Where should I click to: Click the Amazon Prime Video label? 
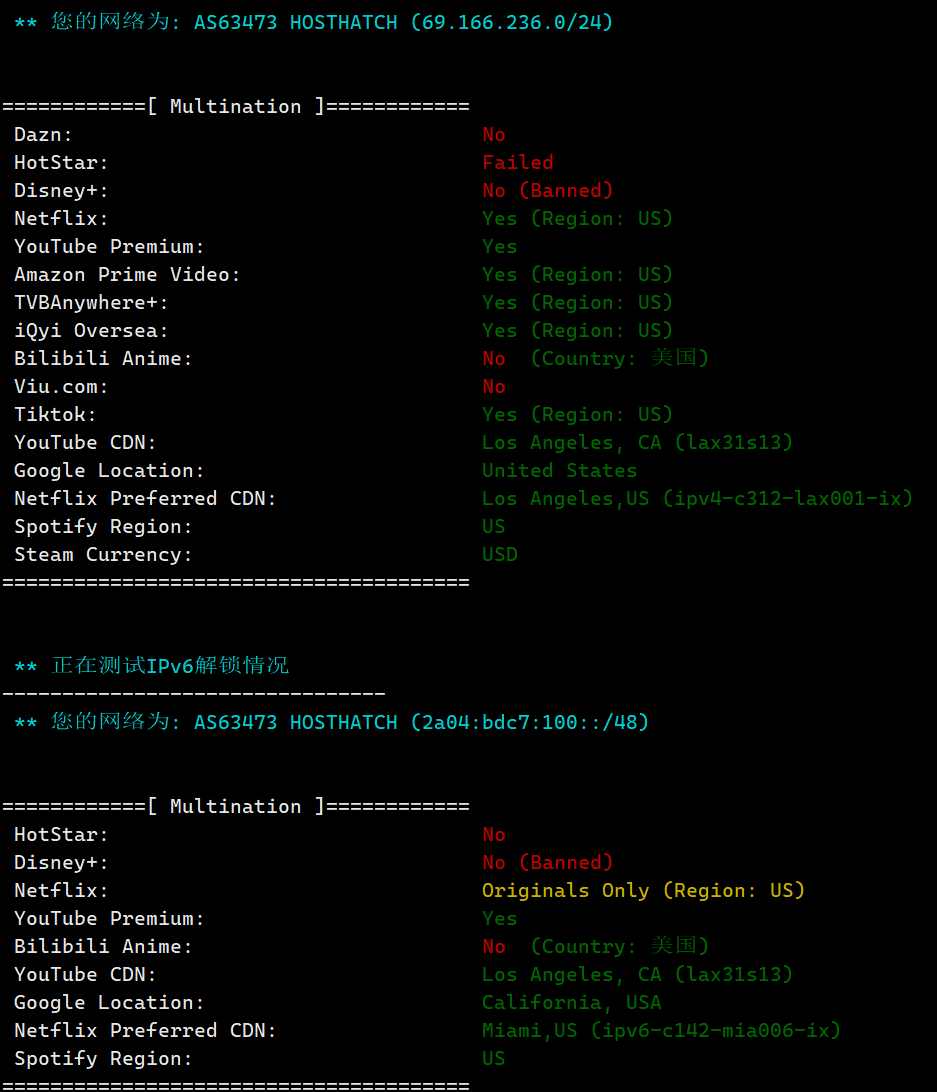pos(127,274)
